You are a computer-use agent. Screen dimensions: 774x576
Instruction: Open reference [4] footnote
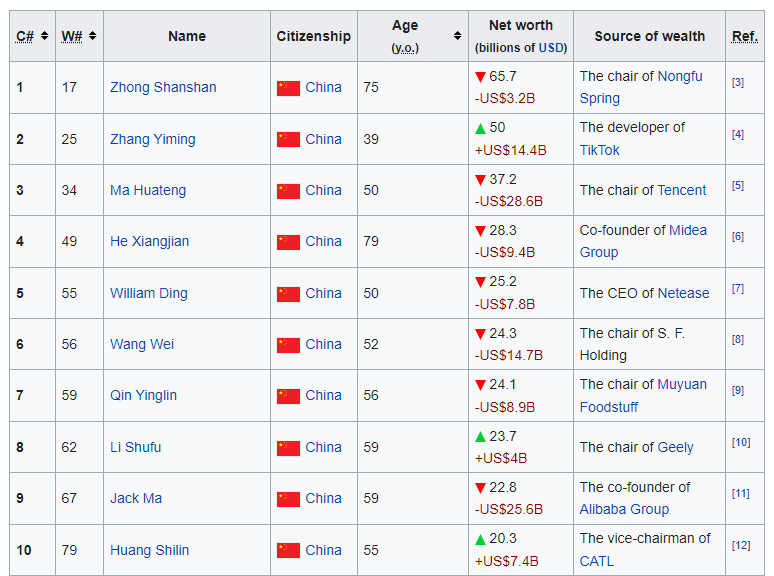pos(737,134)
